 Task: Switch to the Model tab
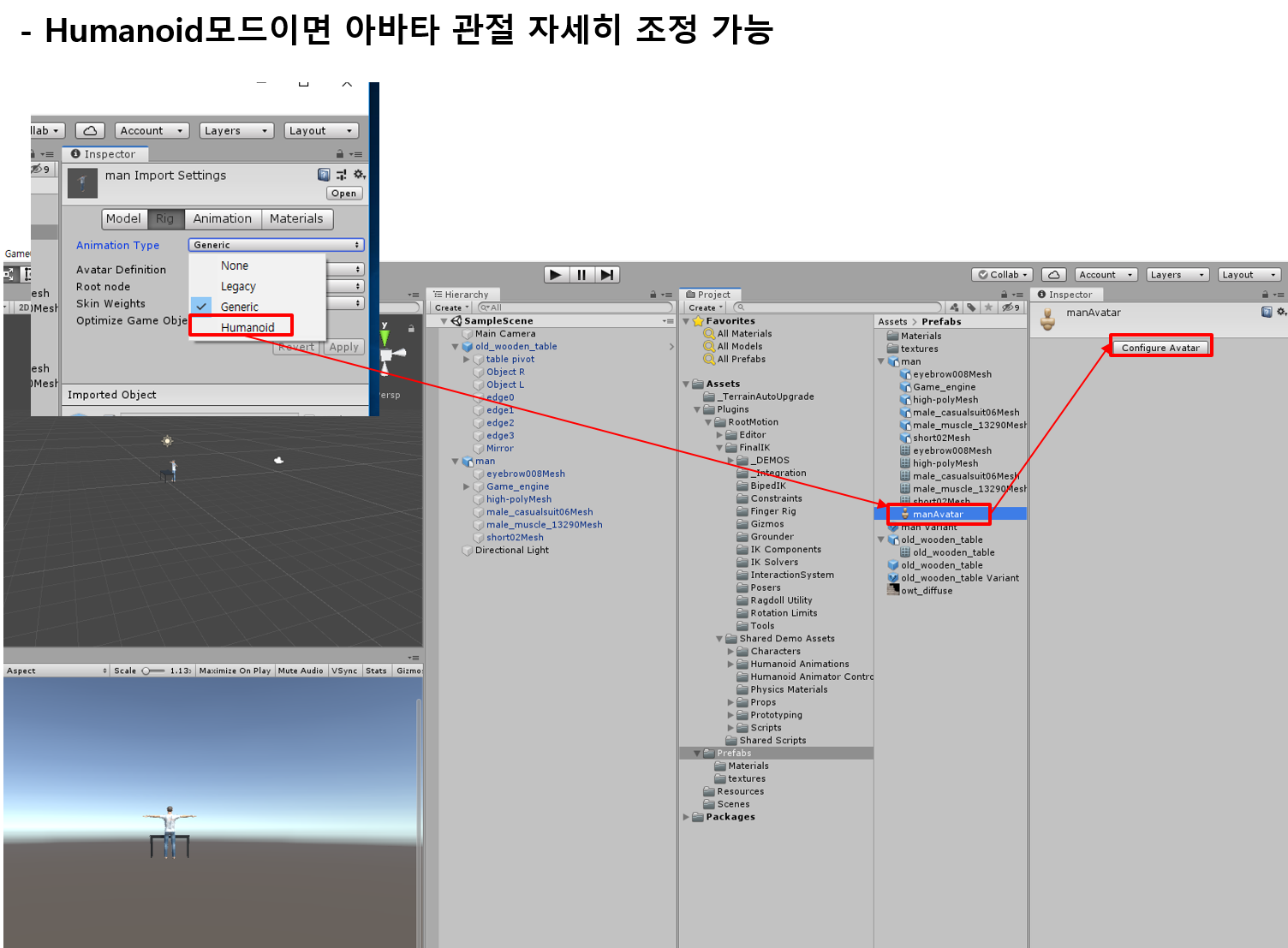(123, 219)
